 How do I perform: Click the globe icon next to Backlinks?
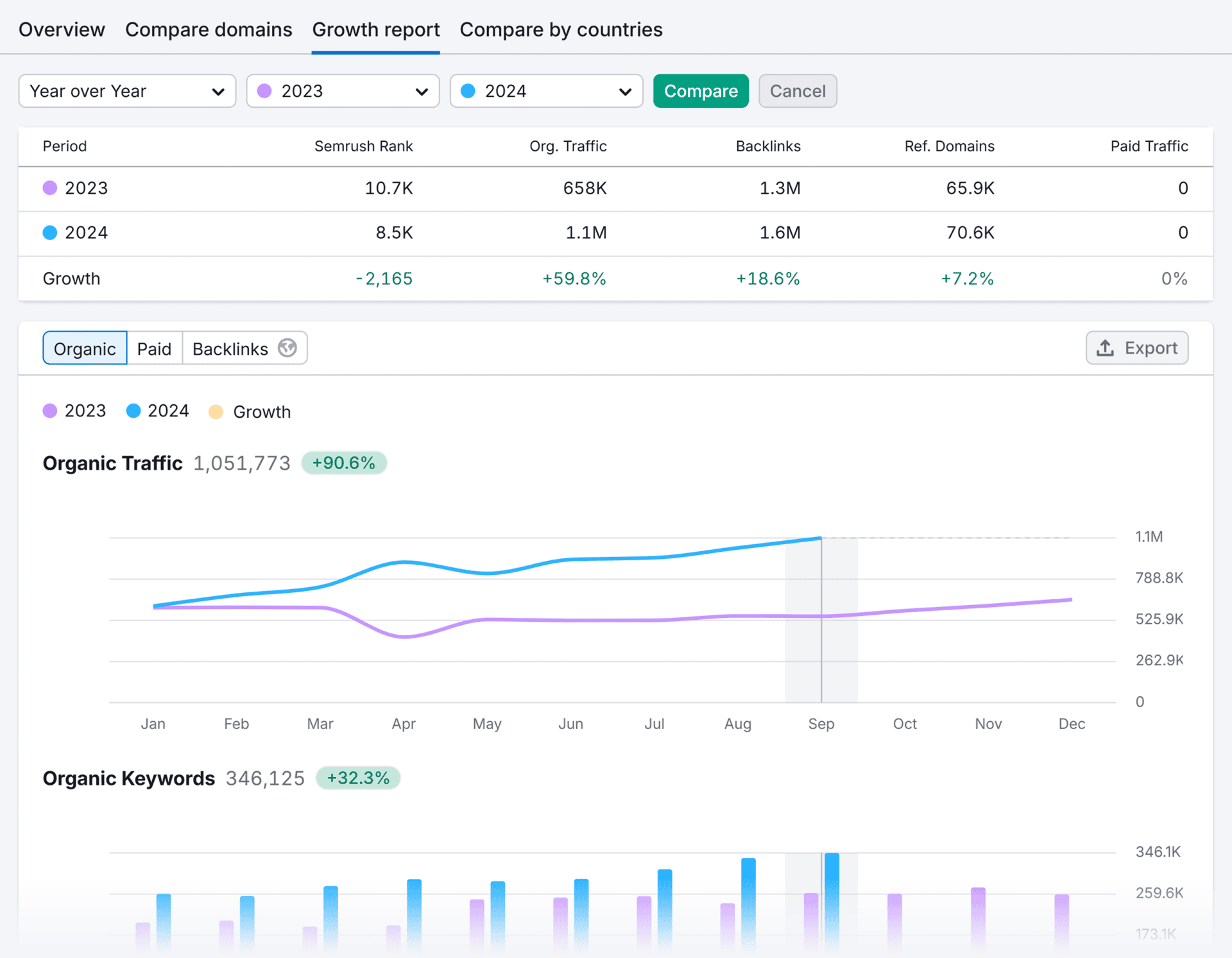coord(287,348)
